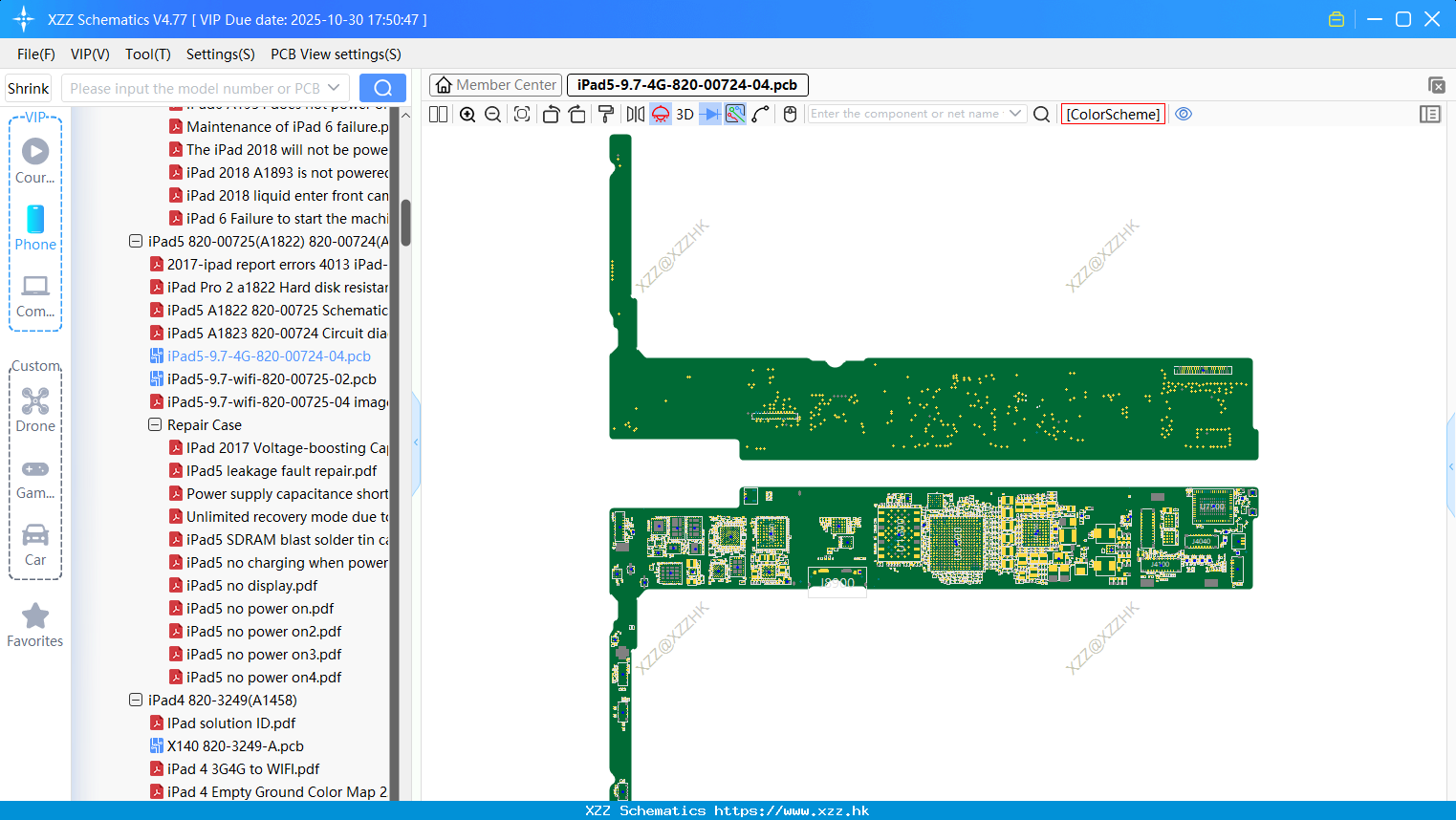Open PCB View settings(S) menu
1456x820 pixels.
point(336,54)
